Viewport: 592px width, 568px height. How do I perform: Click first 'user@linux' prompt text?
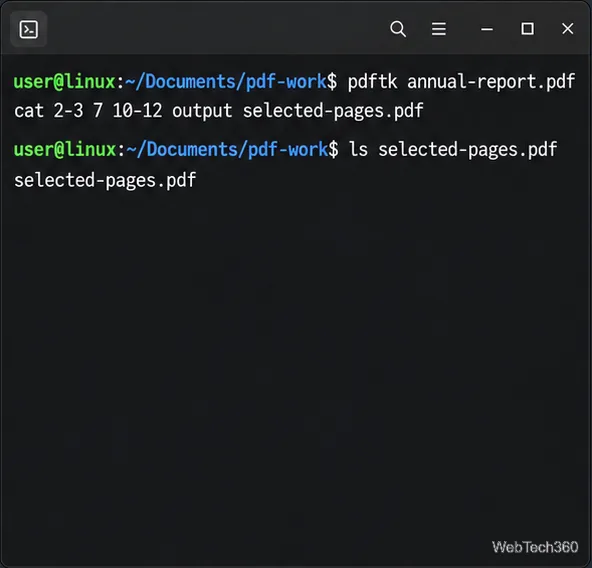click(x=65, y=82)
